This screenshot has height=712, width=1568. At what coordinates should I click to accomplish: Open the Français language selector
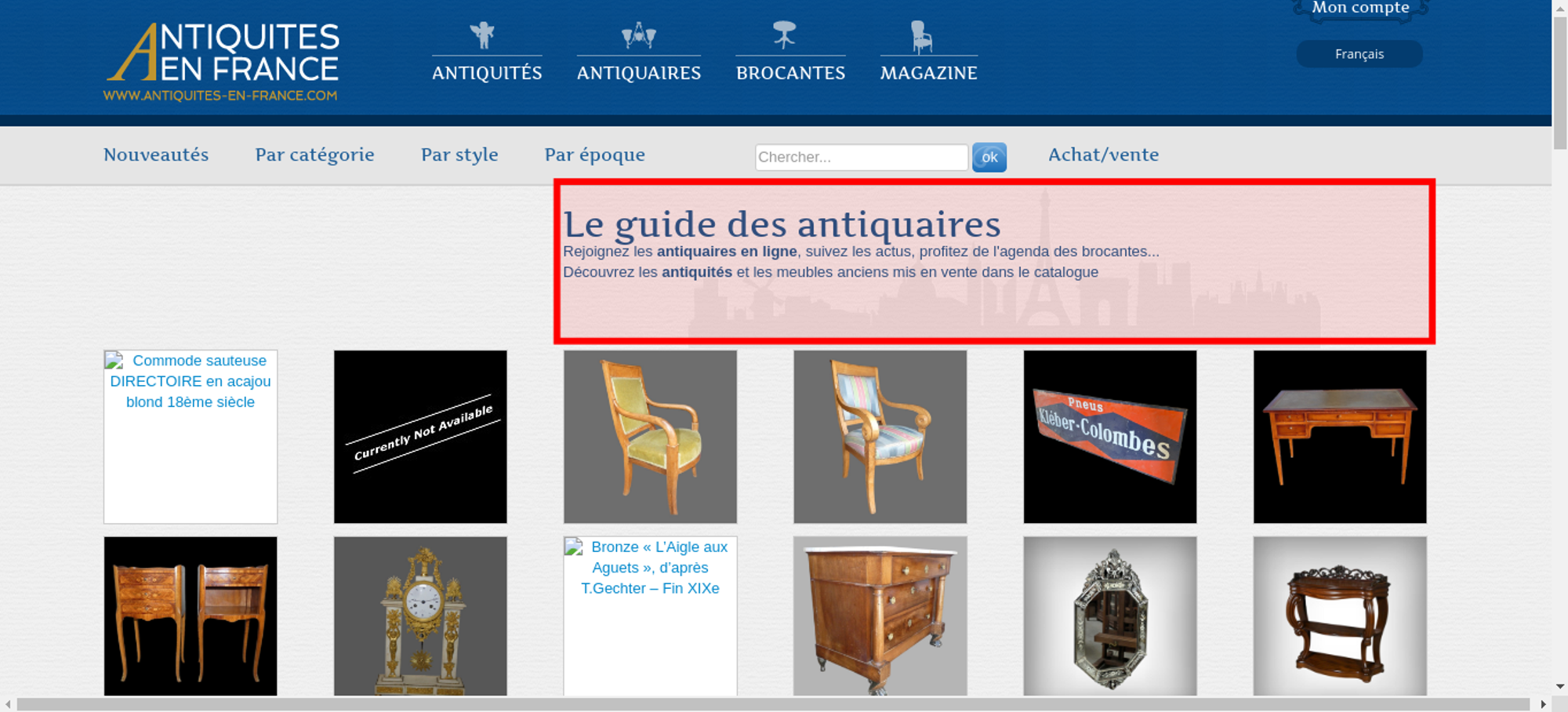point(1359,54)
